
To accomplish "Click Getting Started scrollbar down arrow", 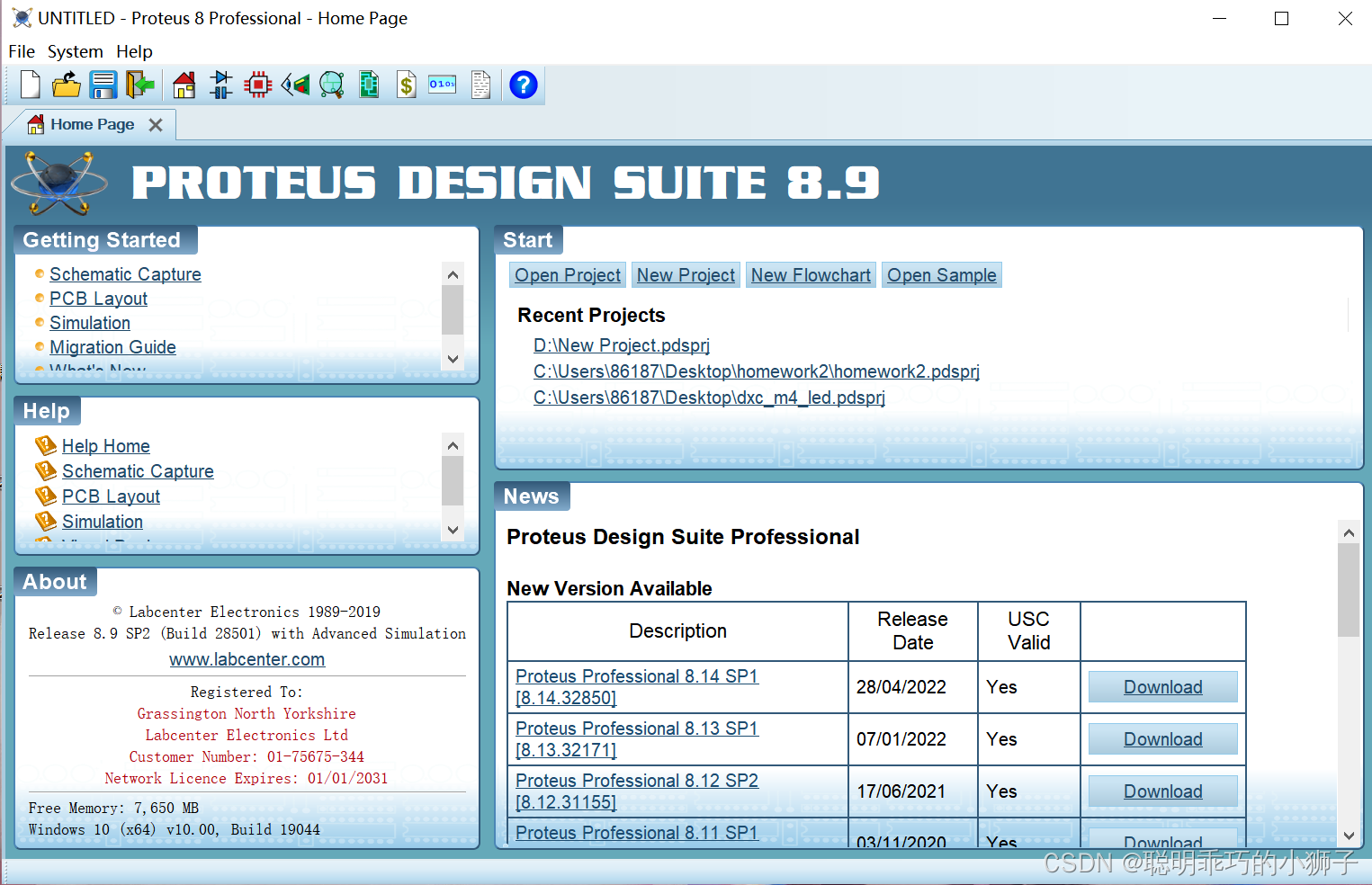I will coord(453,359).
